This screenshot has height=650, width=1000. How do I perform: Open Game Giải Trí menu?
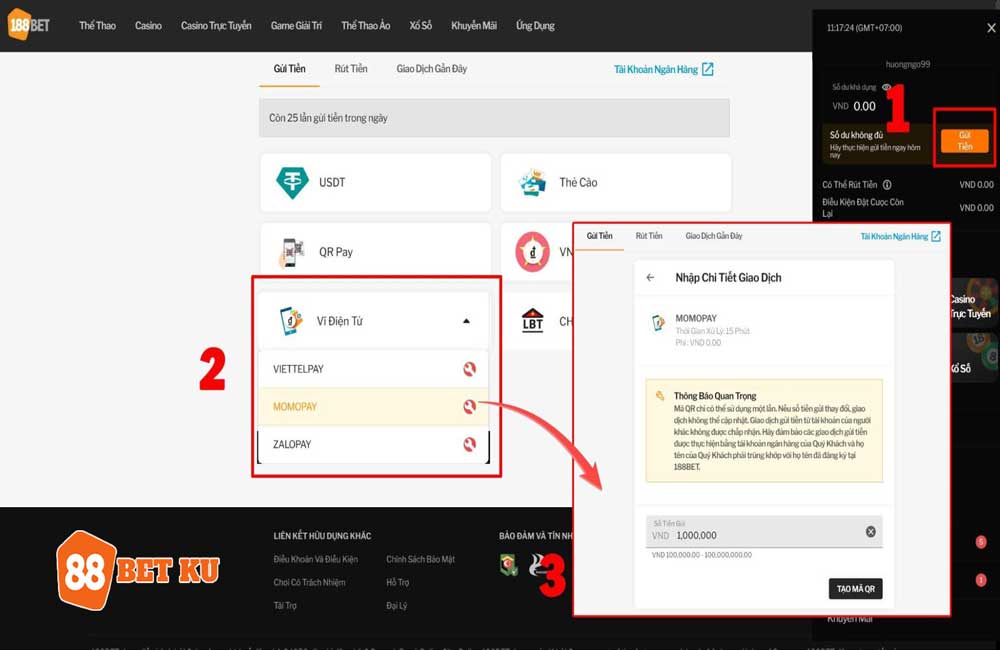[296, 26]
